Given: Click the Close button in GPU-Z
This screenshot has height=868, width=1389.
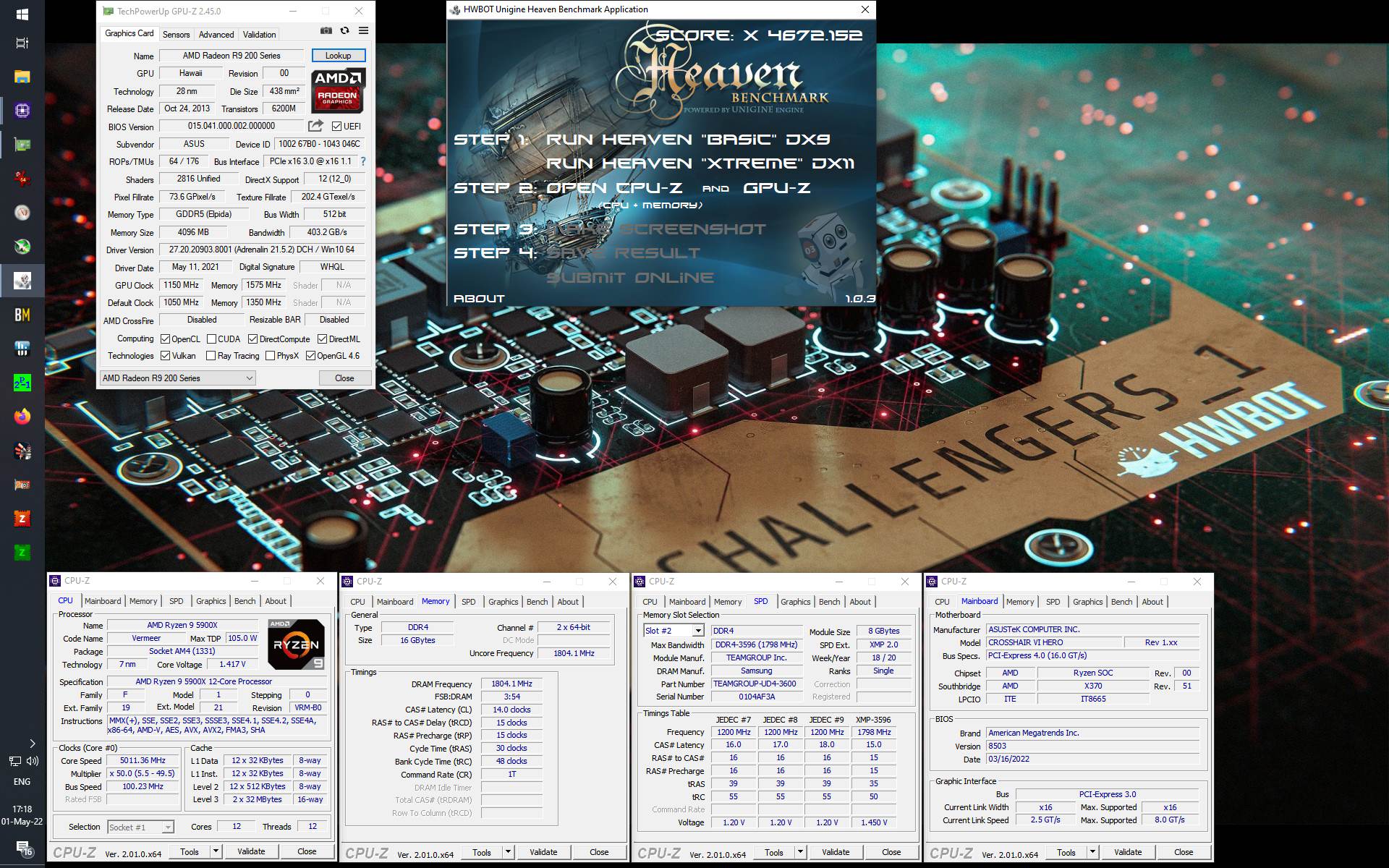Looking at the screenshot, I should coord(344,378).
